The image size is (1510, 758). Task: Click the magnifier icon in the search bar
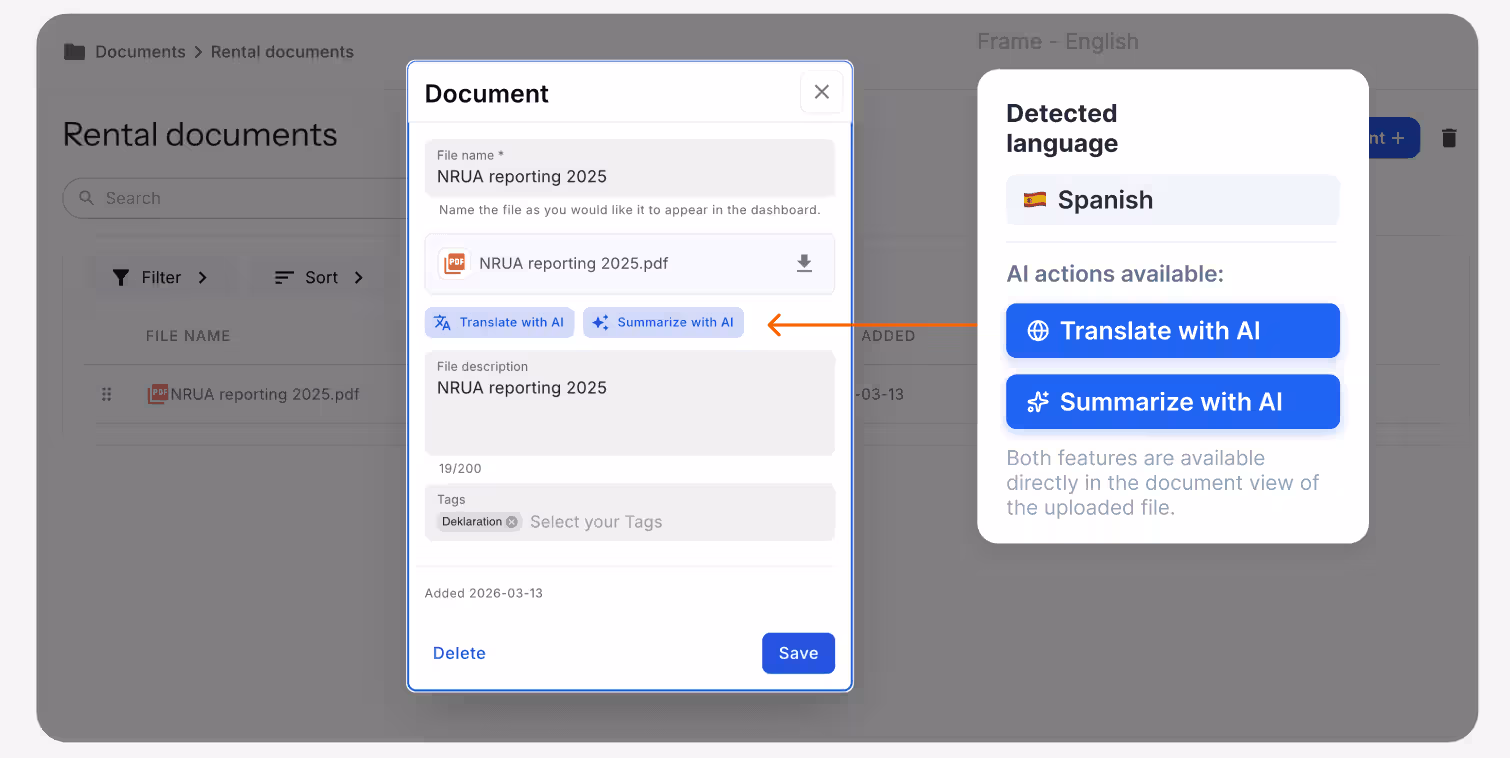(x=86, y=198)
